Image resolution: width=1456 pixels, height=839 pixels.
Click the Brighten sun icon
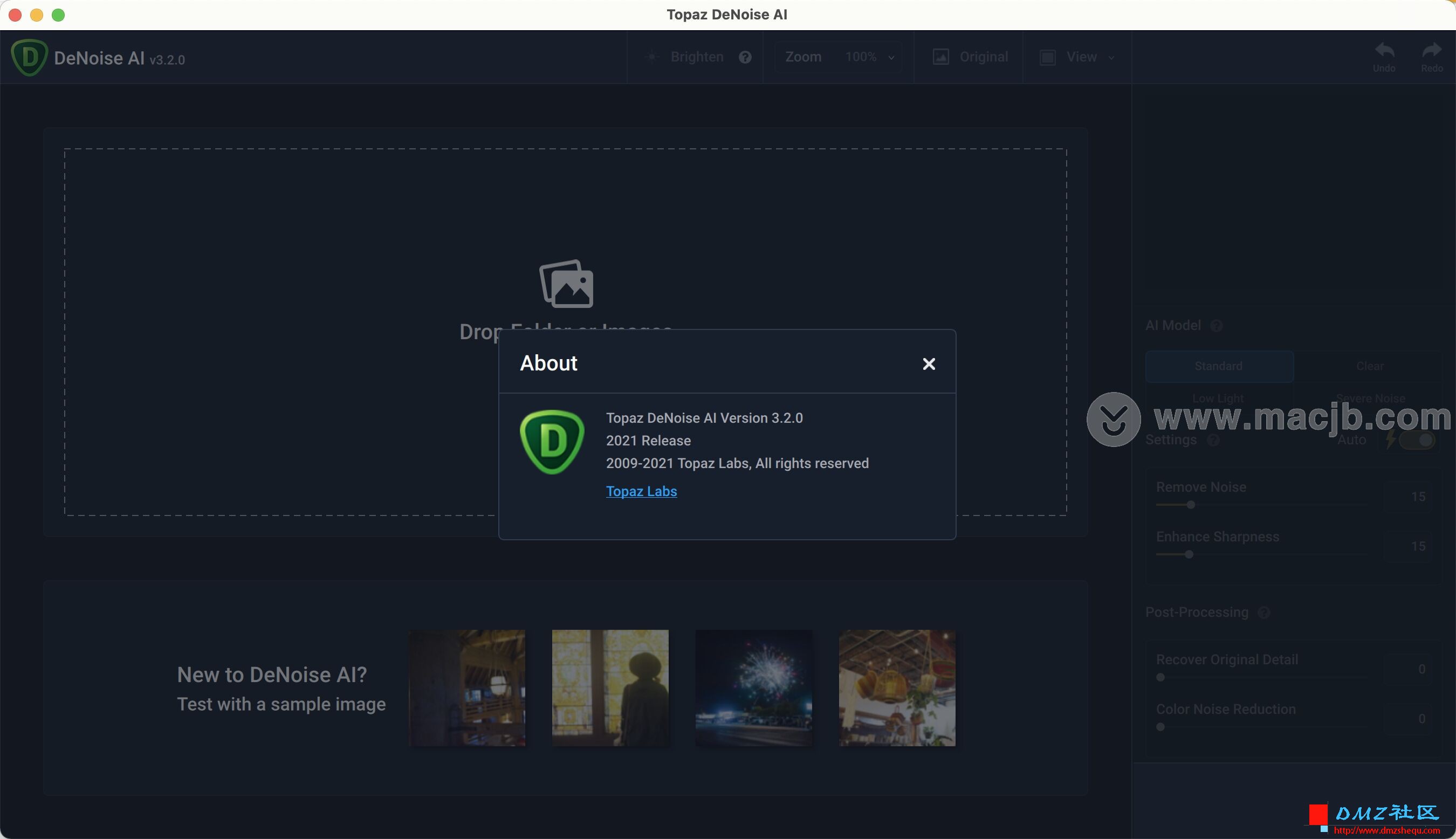click(651, 57)
